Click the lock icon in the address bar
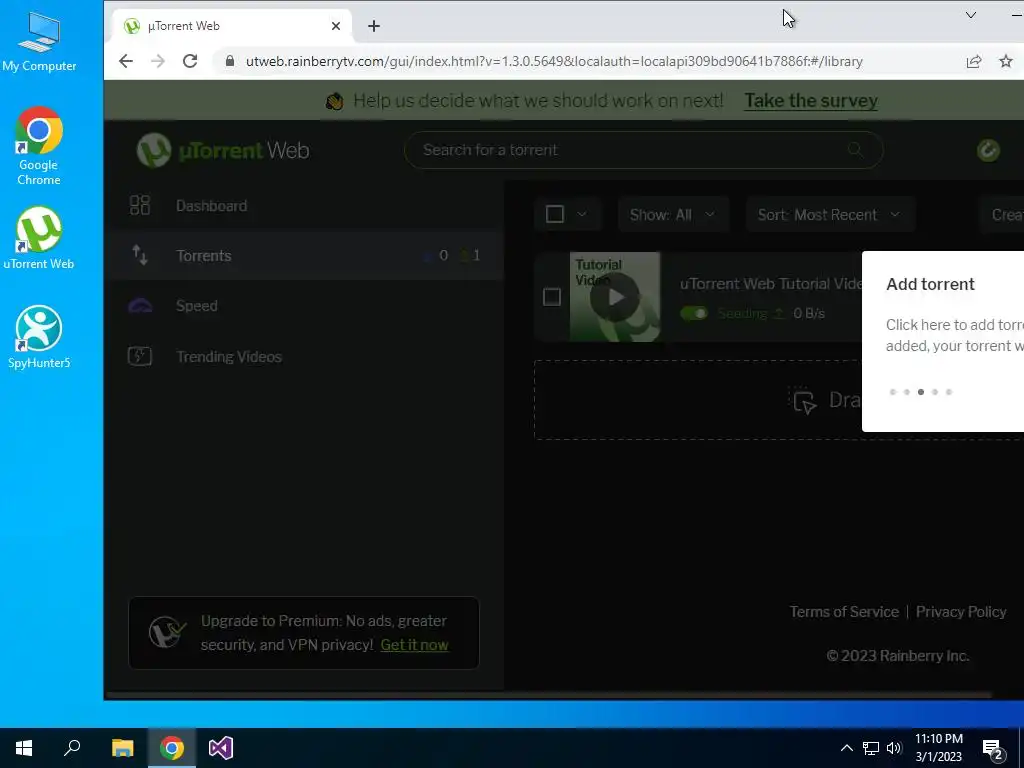The height and width of the screenshot is (768, 1024). pyautogui.click(x=229, y=61)
